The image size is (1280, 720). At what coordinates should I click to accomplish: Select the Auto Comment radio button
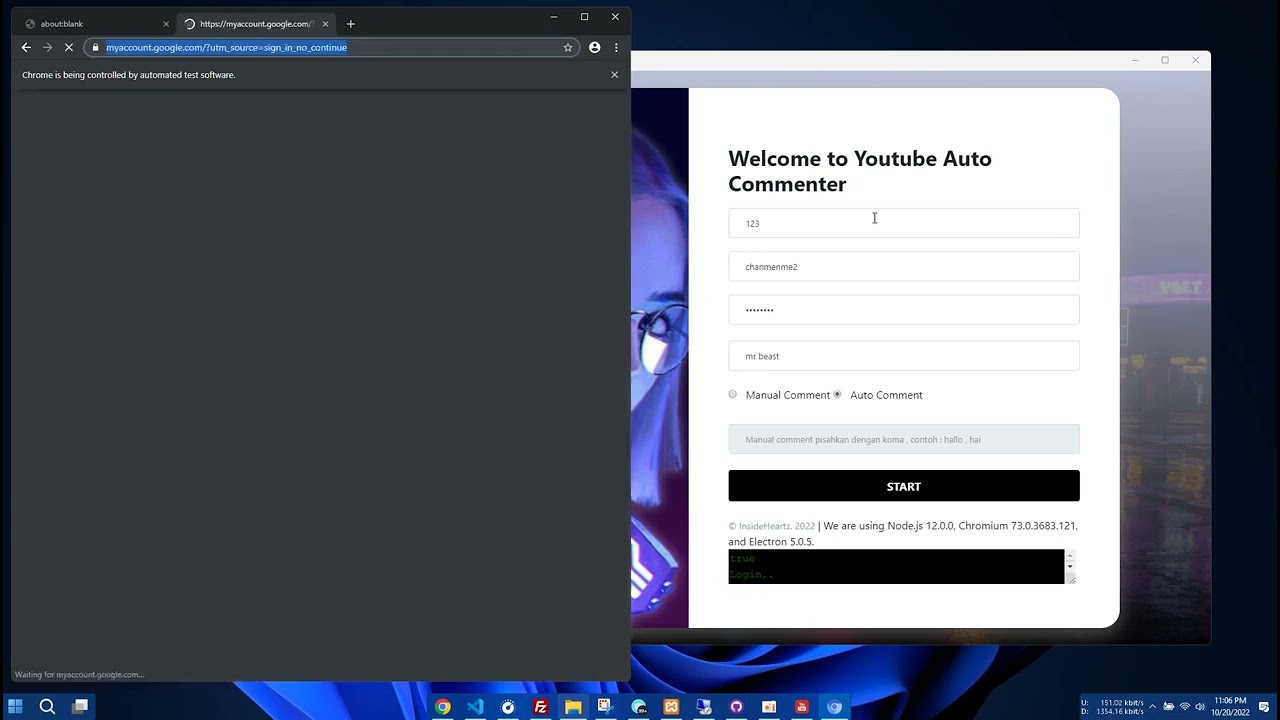[x=837, y=394]
